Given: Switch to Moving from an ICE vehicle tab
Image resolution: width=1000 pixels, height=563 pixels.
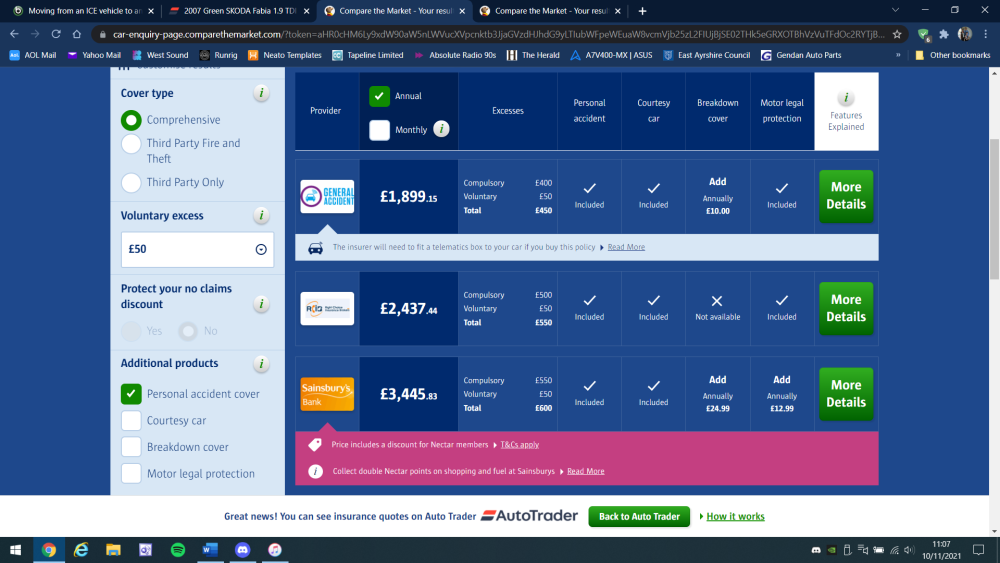Looking at the screenshot, I should [84, 11].
